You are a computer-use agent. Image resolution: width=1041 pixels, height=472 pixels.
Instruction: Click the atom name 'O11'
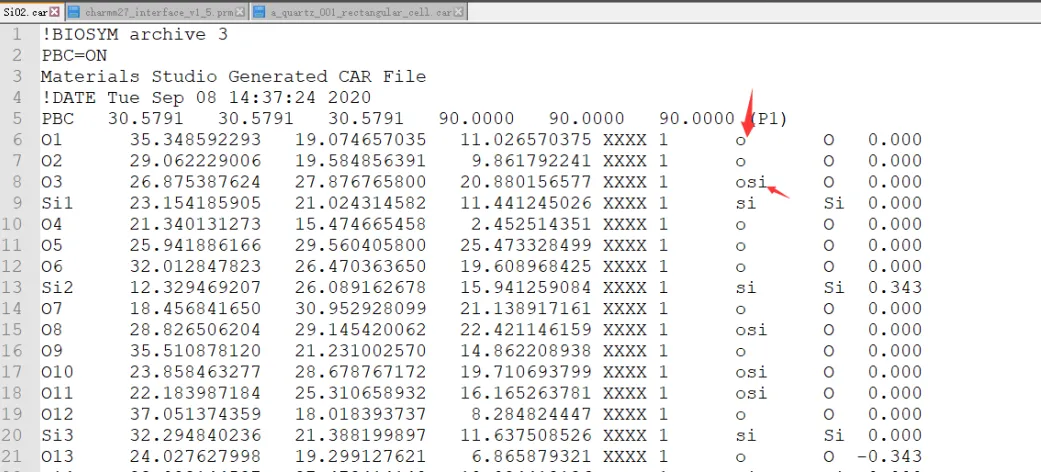57,394
